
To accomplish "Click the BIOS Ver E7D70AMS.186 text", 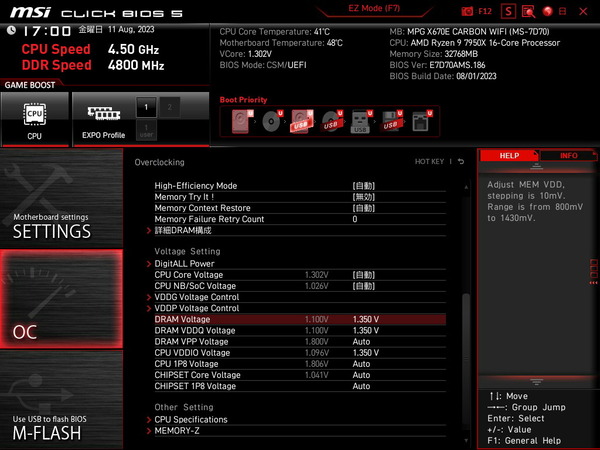I will (437, 65).
